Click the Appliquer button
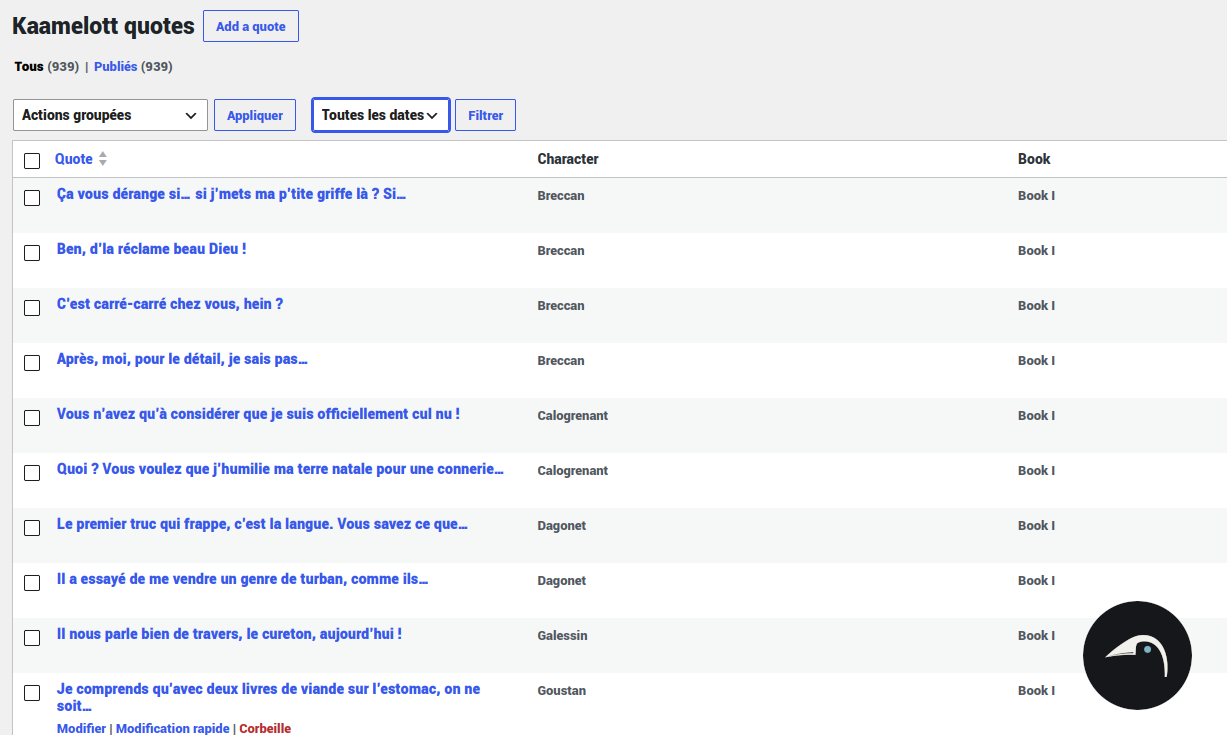The image size is (1227, 735). 255,115
